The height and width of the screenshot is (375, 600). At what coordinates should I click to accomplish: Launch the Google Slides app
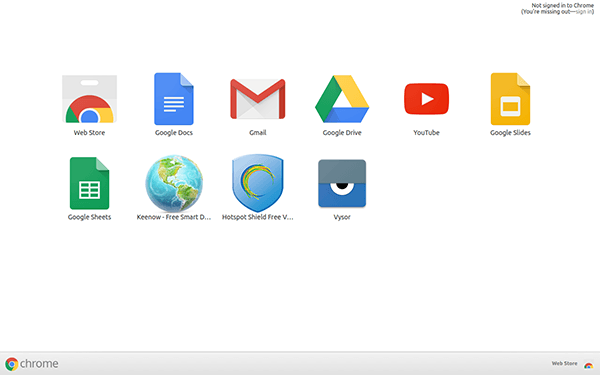pos(510,99)
